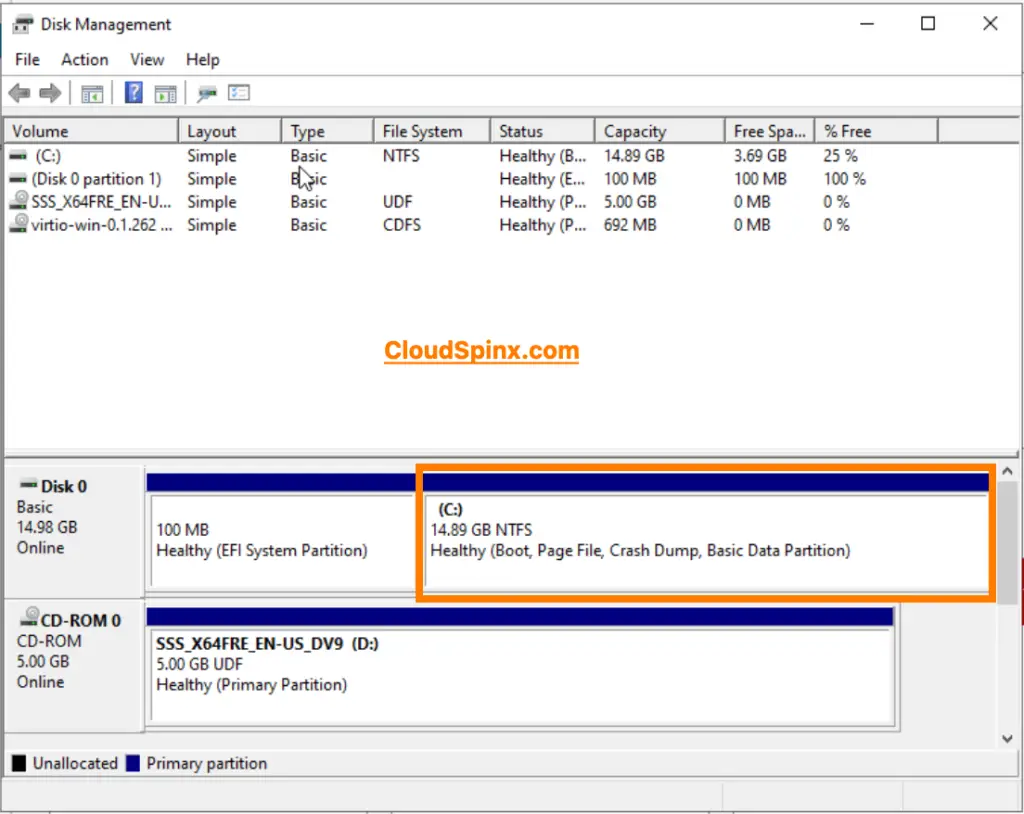Click the vertical scrollbar down arrow
Screen dimensions: 1024x814
[x=1008, y=738]
